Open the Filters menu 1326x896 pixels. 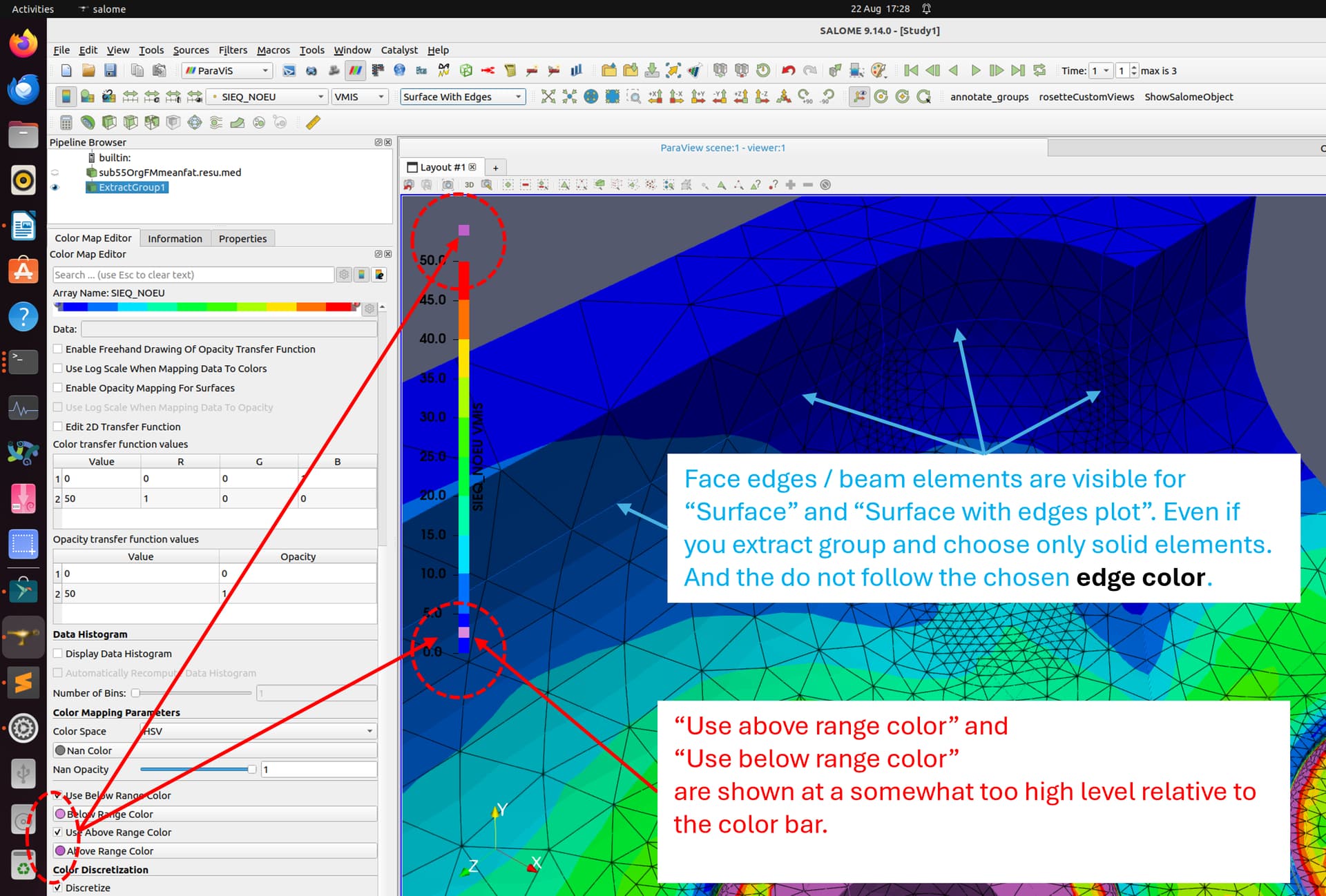(233, 50)
